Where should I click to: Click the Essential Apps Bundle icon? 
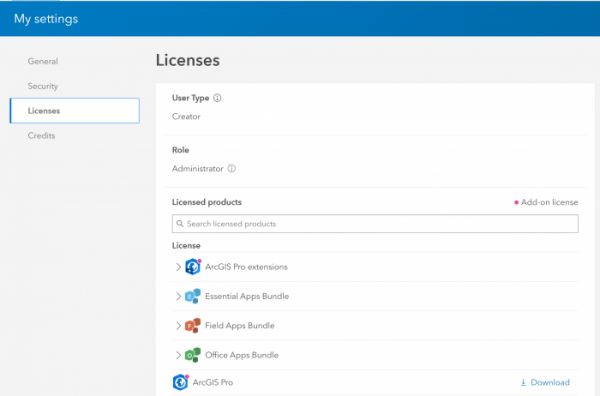(x=193, y=296)
